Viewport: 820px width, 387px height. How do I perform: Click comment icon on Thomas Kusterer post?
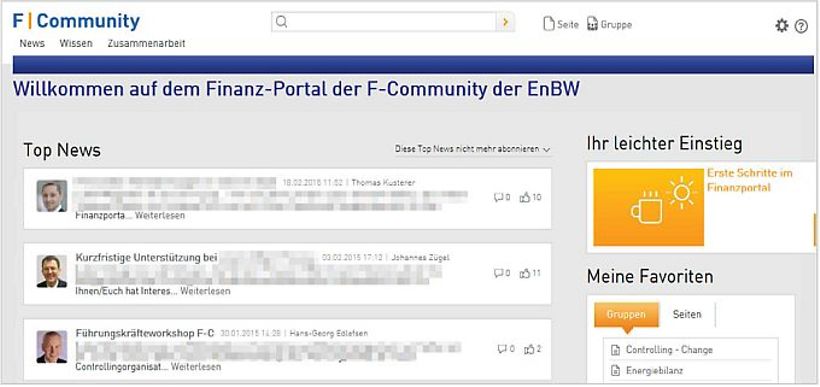(x=498, y=198)
